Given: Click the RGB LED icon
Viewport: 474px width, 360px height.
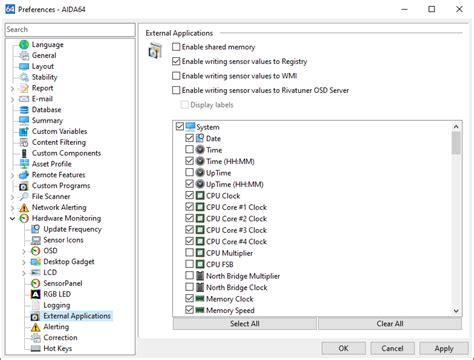Looking at the screenshot, I should point(35,294).
